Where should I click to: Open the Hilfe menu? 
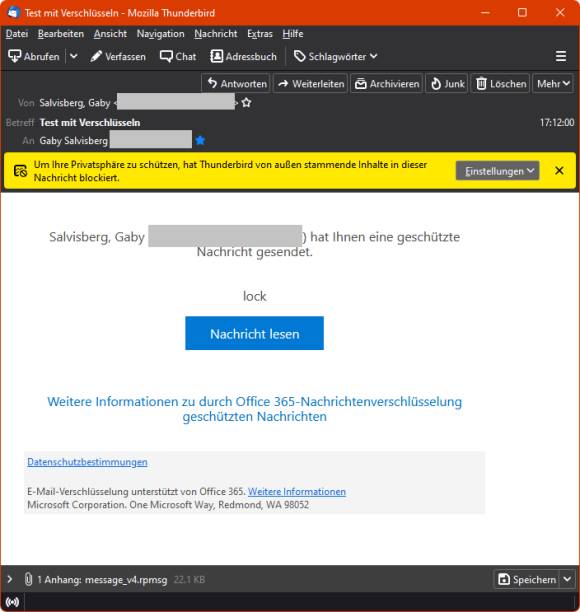[293, 34]
